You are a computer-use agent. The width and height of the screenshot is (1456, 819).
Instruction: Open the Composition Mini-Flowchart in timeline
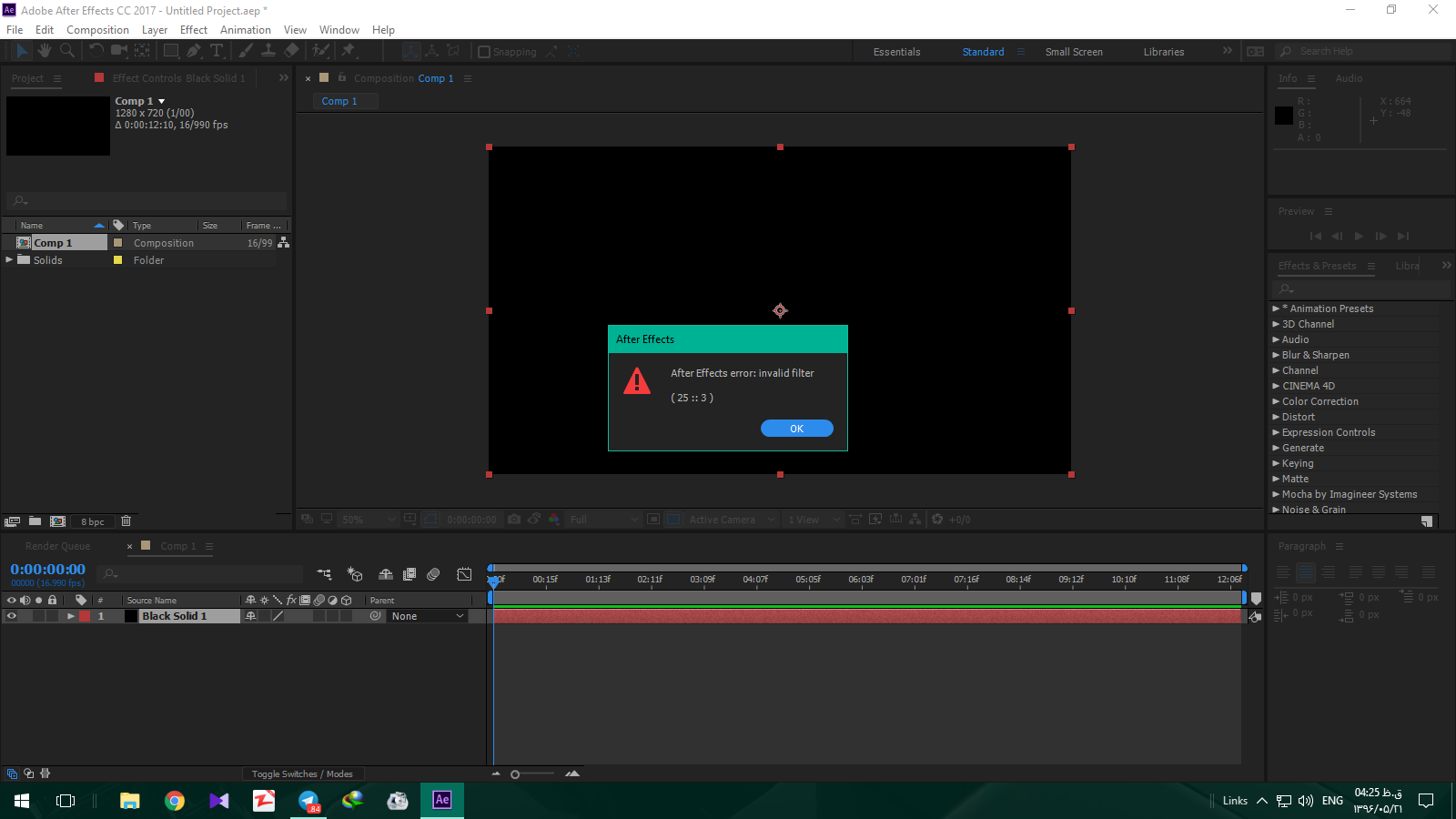click(x=324, y=574)
